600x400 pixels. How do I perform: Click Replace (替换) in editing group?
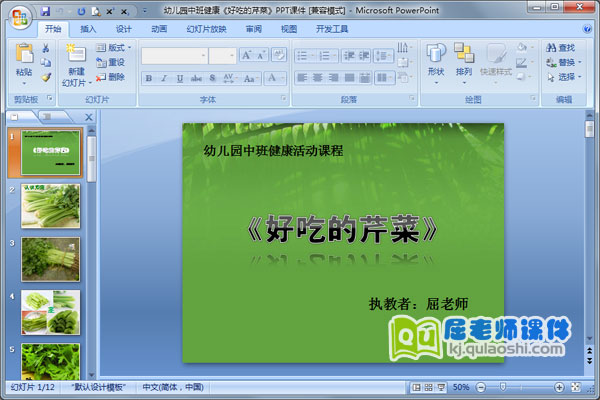pos(563,62)
